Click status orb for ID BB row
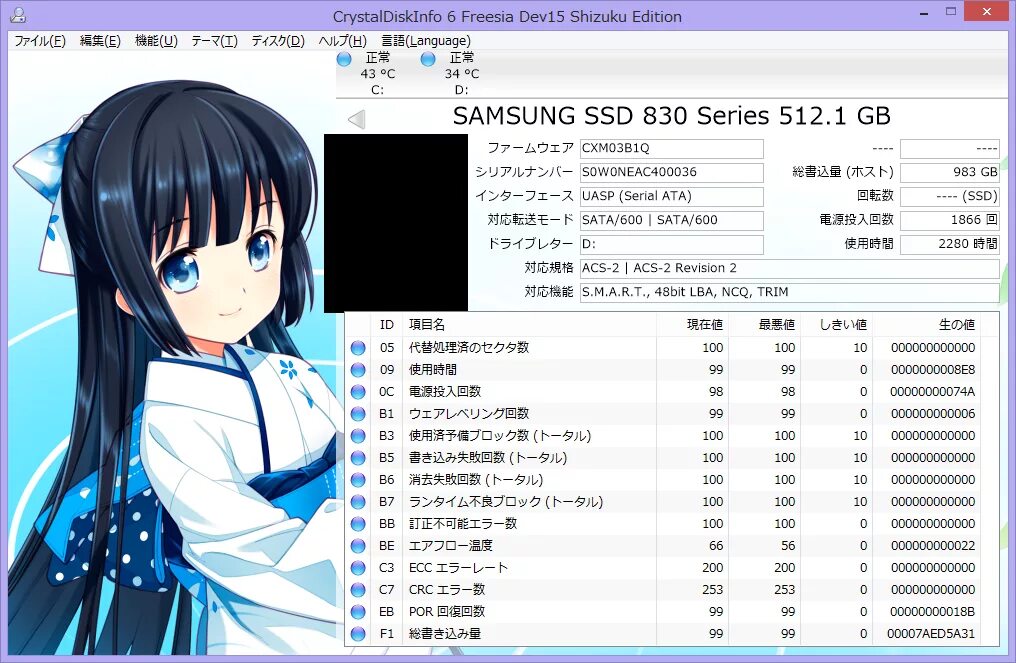The image size is (1016, 663). click(358, 524)
